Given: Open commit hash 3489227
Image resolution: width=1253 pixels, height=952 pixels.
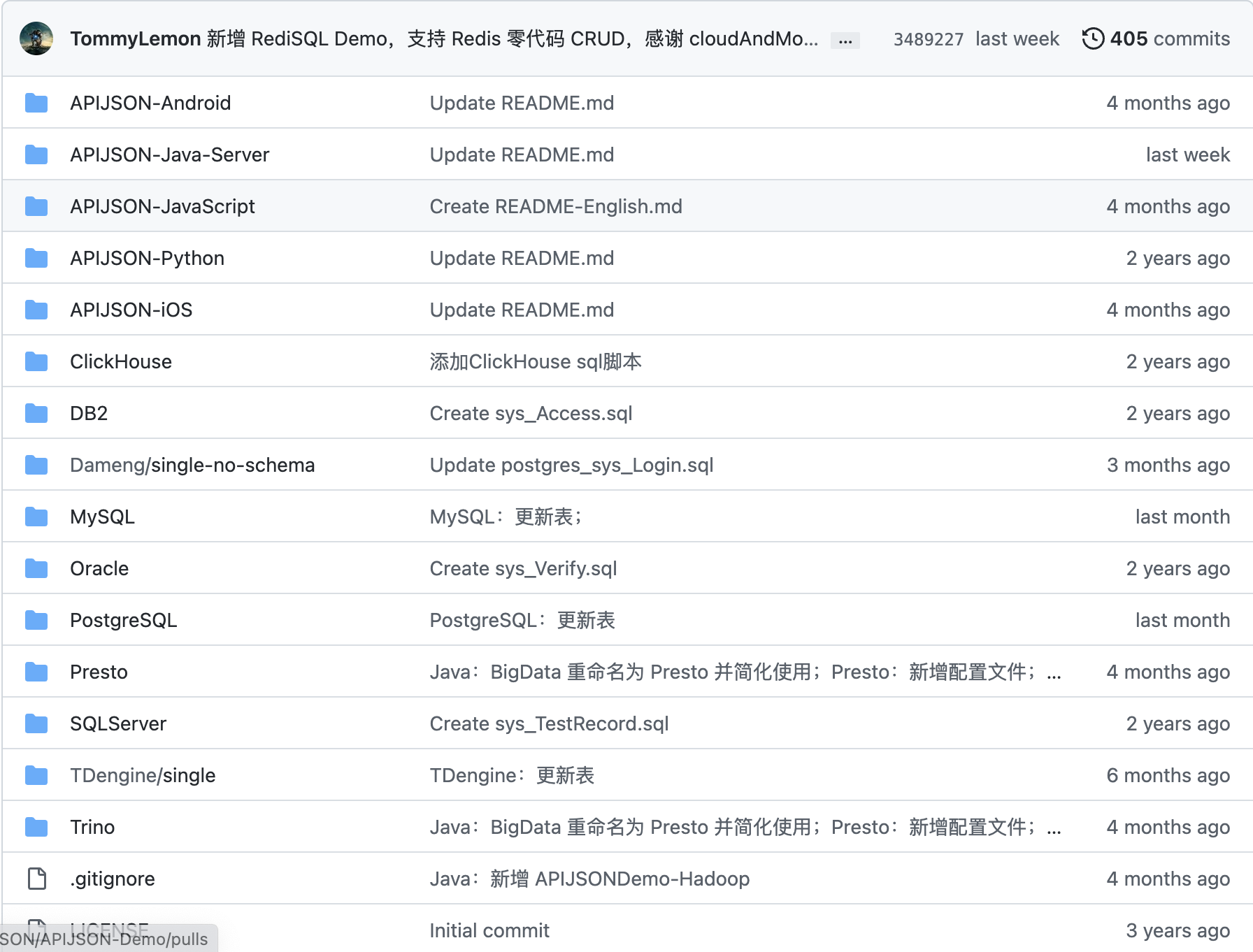Looking at the screenshot, I should (929, 39).
